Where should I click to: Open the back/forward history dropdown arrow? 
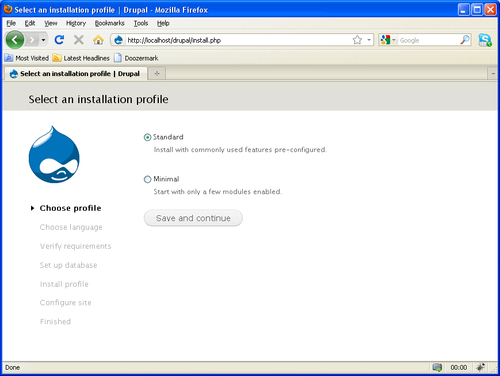[43, 40]
